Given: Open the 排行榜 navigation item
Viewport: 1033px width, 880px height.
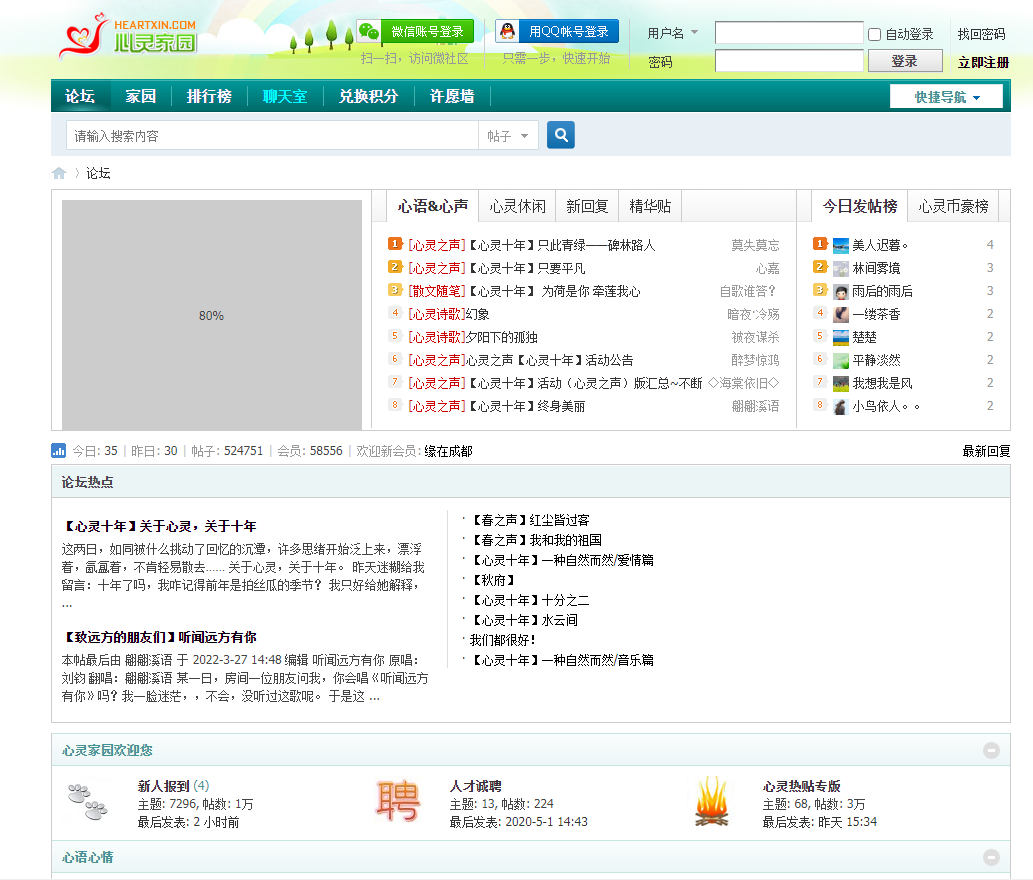Looking at the screenshot, I should (x=209, y=96).
